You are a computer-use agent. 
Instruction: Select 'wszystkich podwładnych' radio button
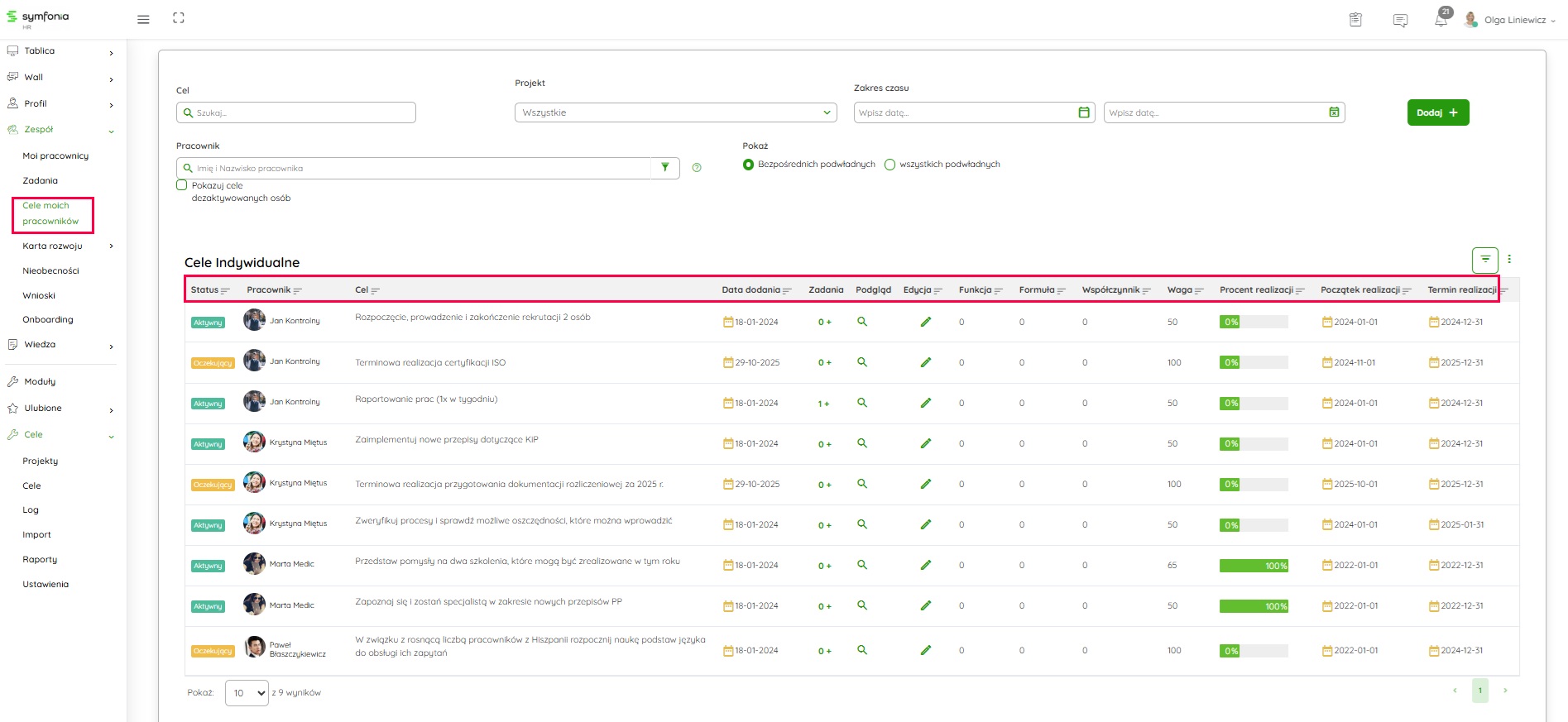[x=889, y=165]
